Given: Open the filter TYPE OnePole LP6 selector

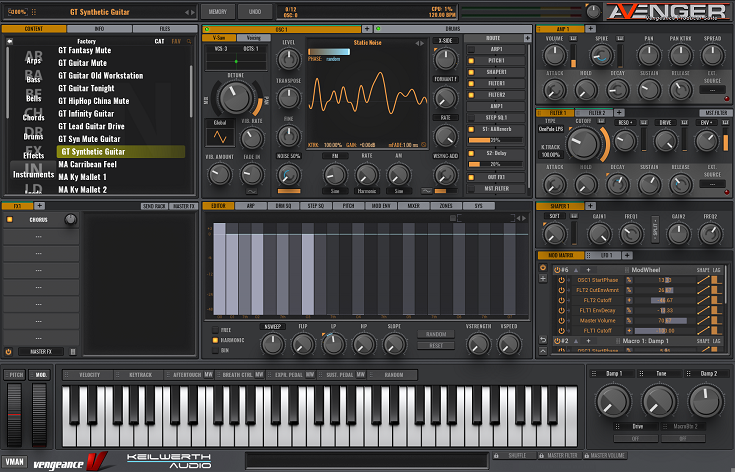Looking at the screenshot, I should 551,129.
